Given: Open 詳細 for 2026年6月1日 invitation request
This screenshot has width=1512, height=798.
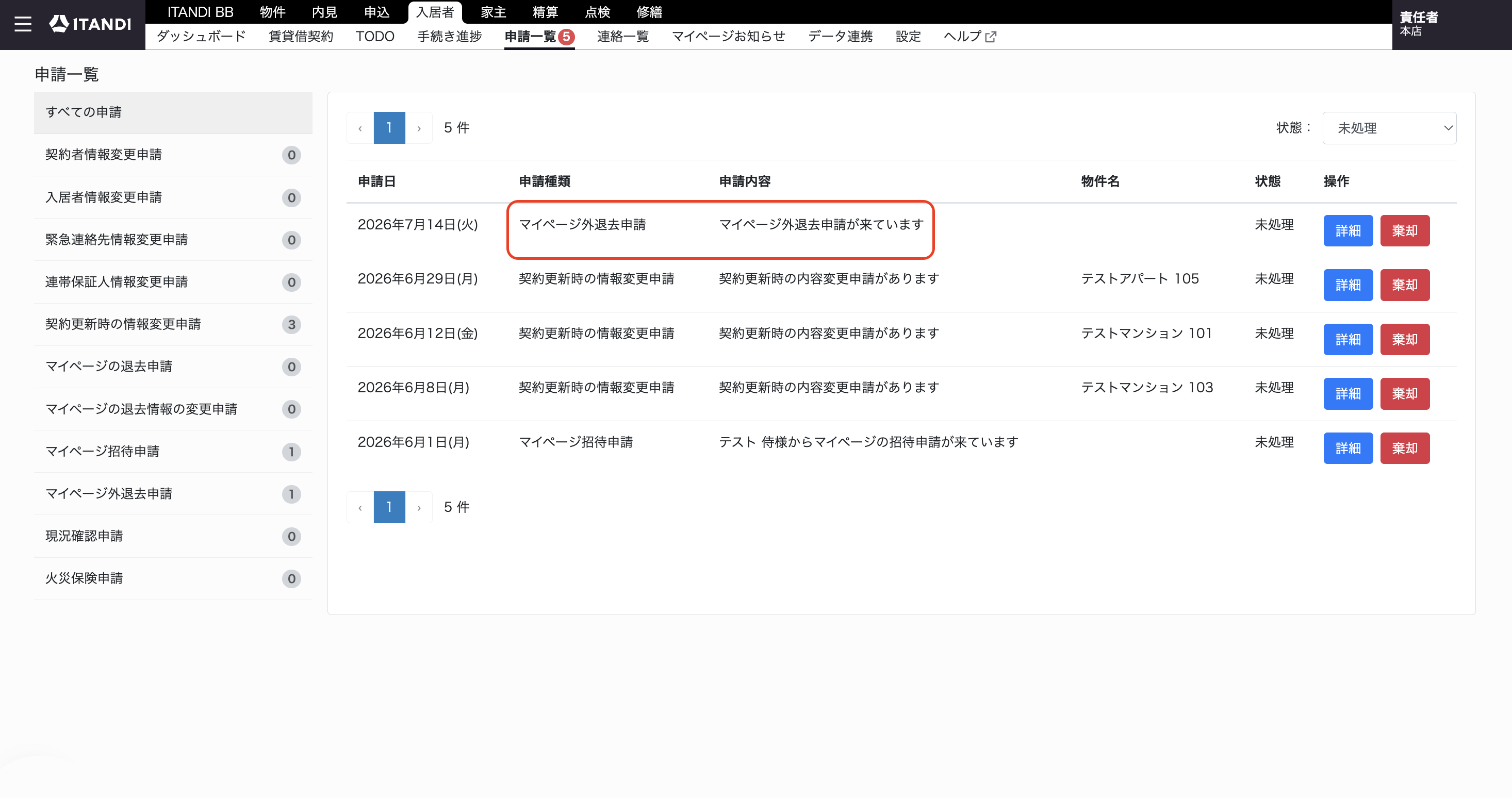Looking at the screenshot, I should tap(1347, 448).
